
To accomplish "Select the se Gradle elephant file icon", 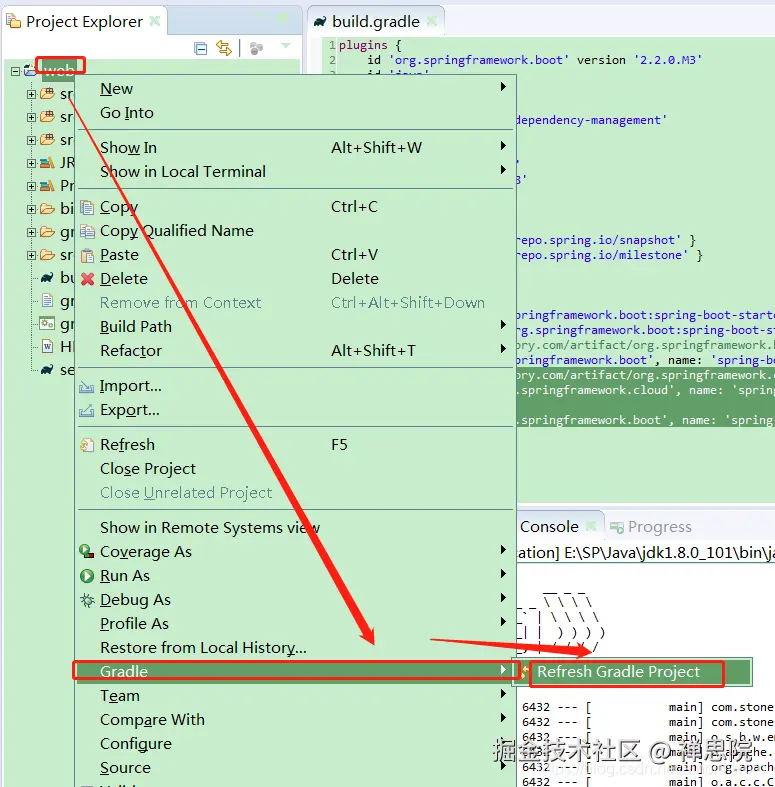I will coord(47,370).
